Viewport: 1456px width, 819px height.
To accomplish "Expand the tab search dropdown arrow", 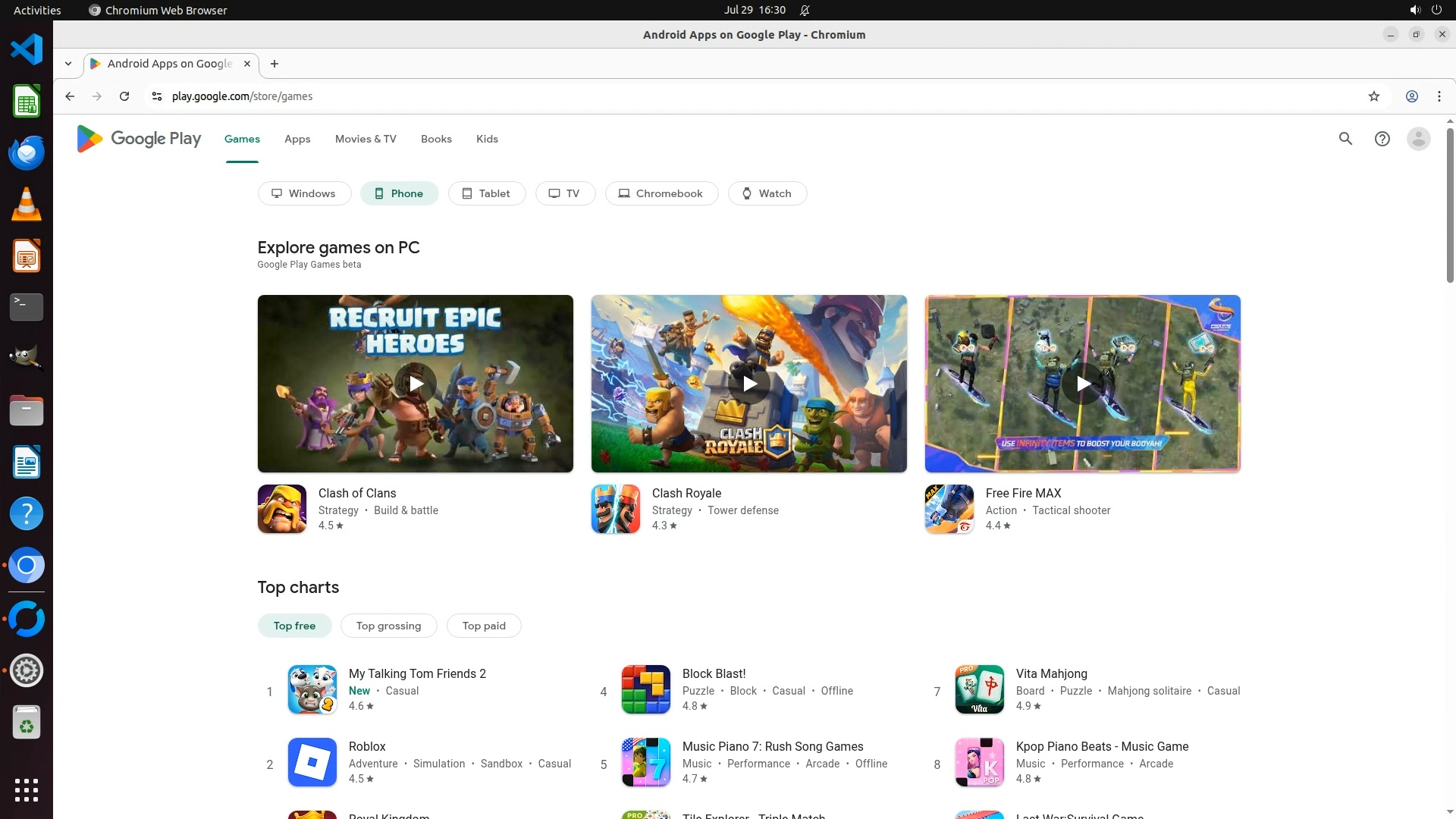I will point(68,64).
